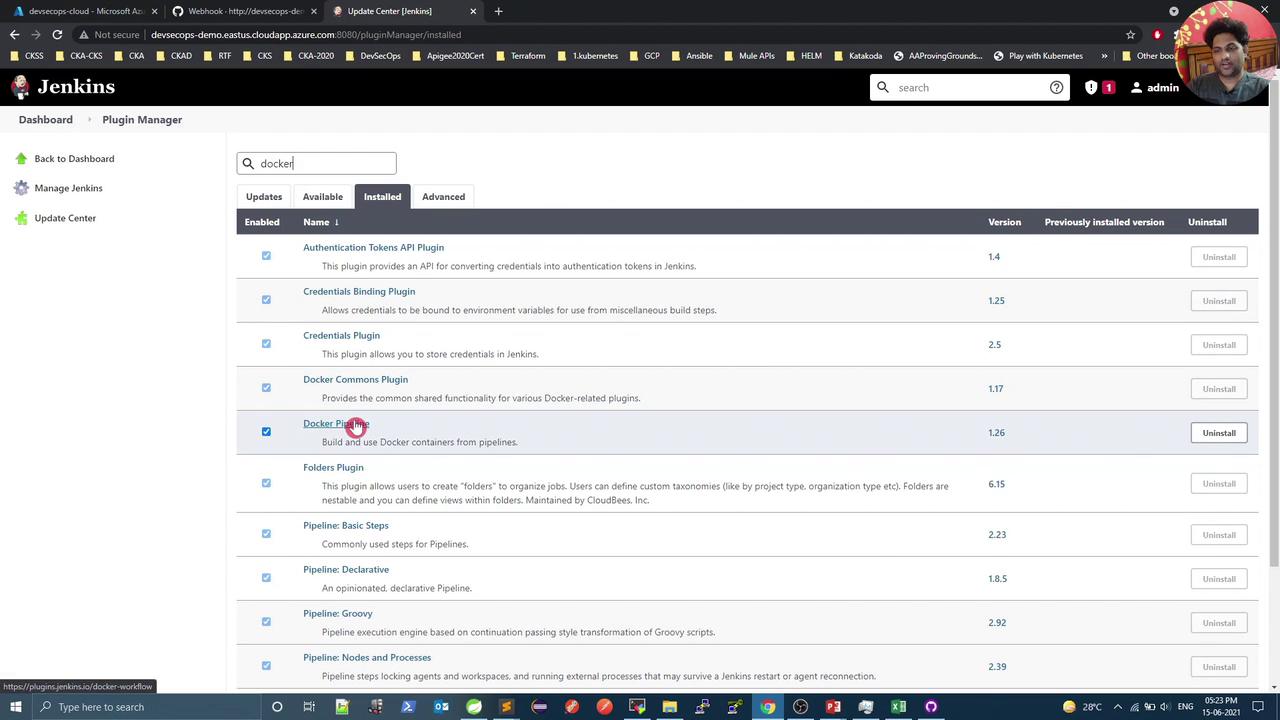Open the security warning shield icon
The height and width of the screenshot is (720, 1280).
point(1091,88)
